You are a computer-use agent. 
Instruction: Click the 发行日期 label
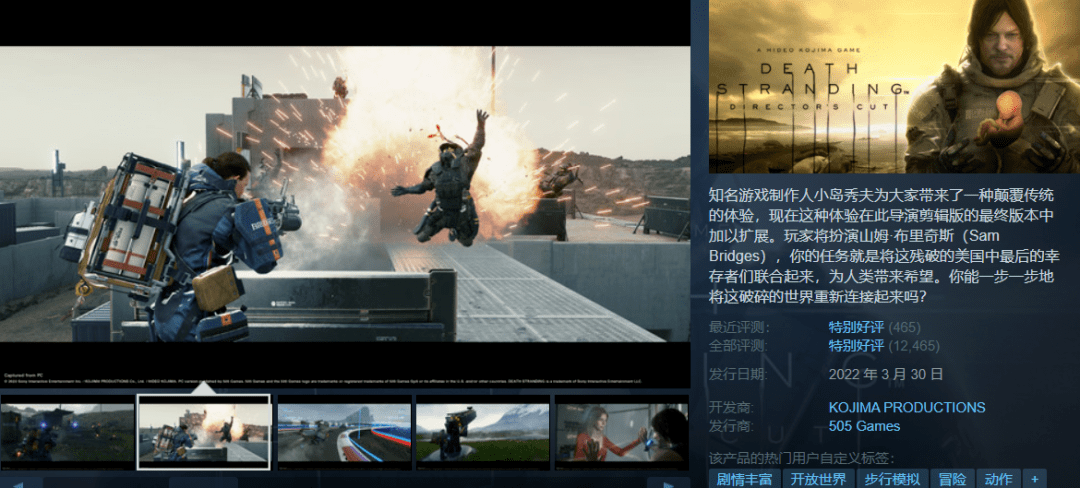pos(739,374)
